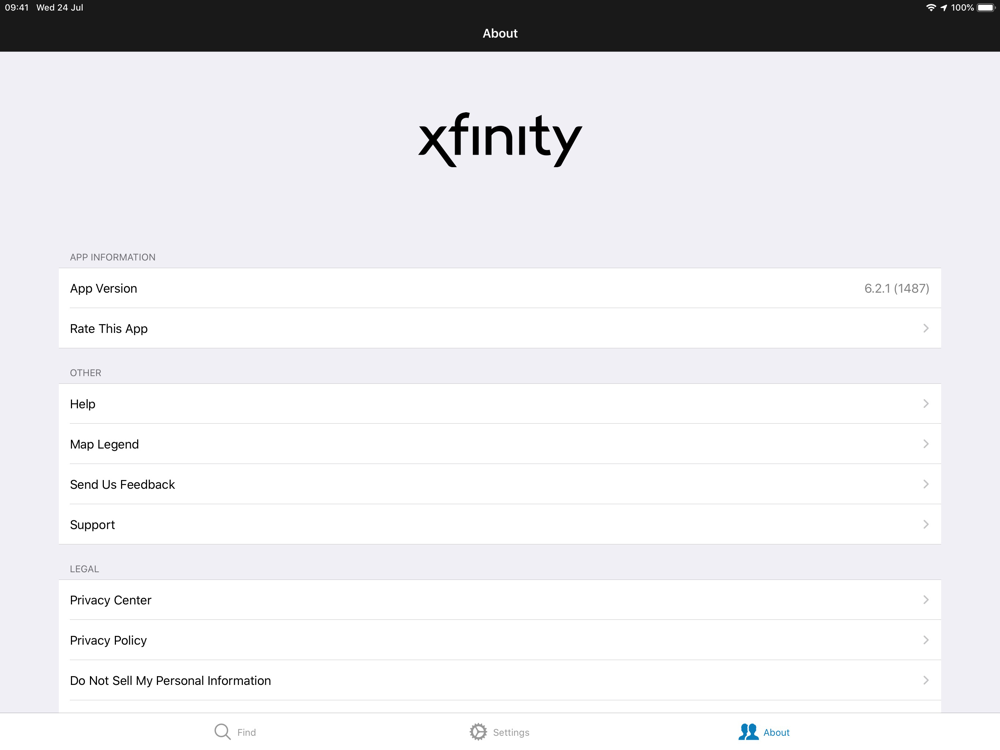
Task: Tap the About people icon
Action: (748, 732)
